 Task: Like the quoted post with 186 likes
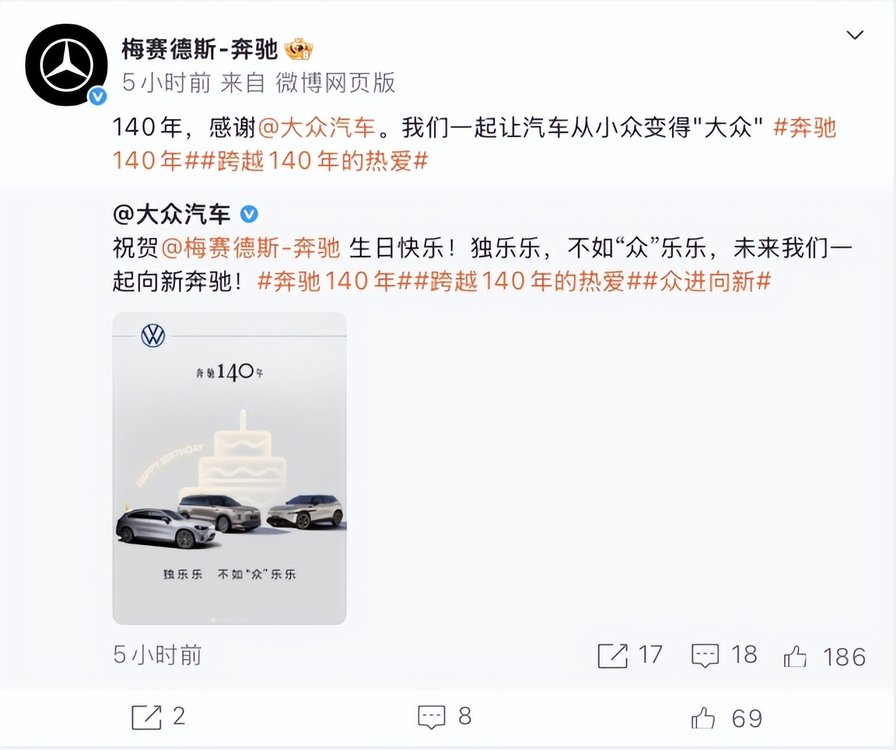(795, 656)
